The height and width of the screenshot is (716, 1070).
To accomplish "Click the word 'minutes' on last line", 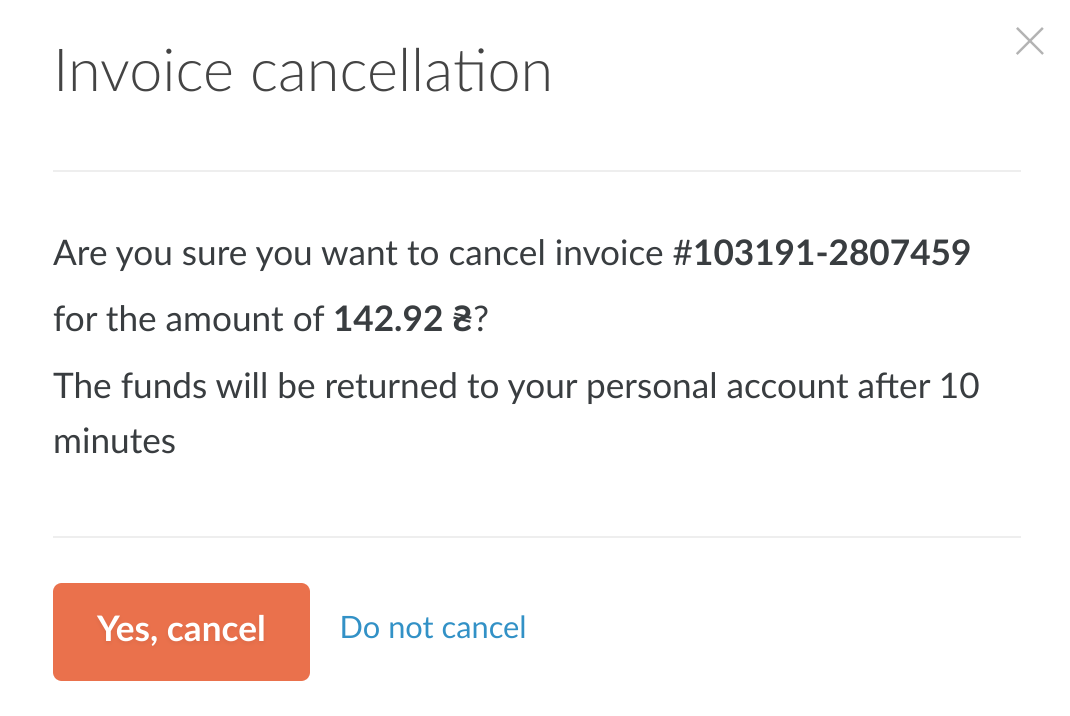I will pyautogui.click(x=114, y=441).
